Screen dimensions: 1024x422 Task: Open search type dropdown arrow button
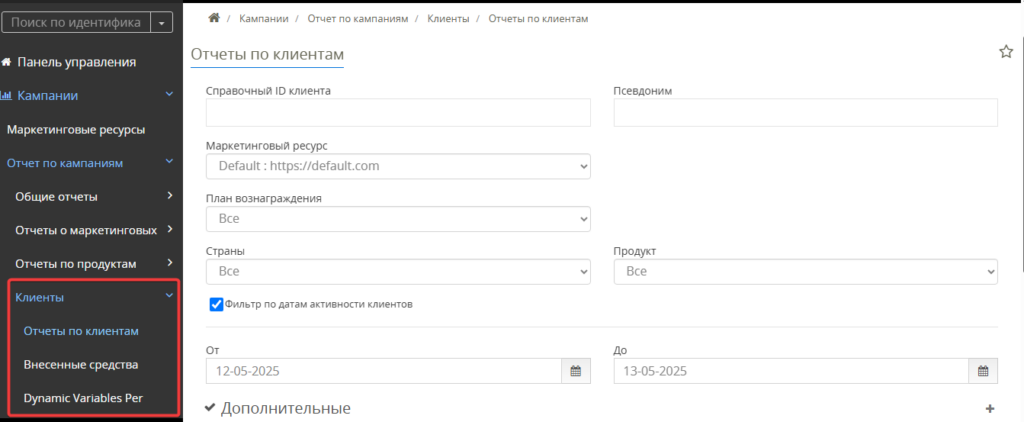pyautogui.click(x=161, y=23)
